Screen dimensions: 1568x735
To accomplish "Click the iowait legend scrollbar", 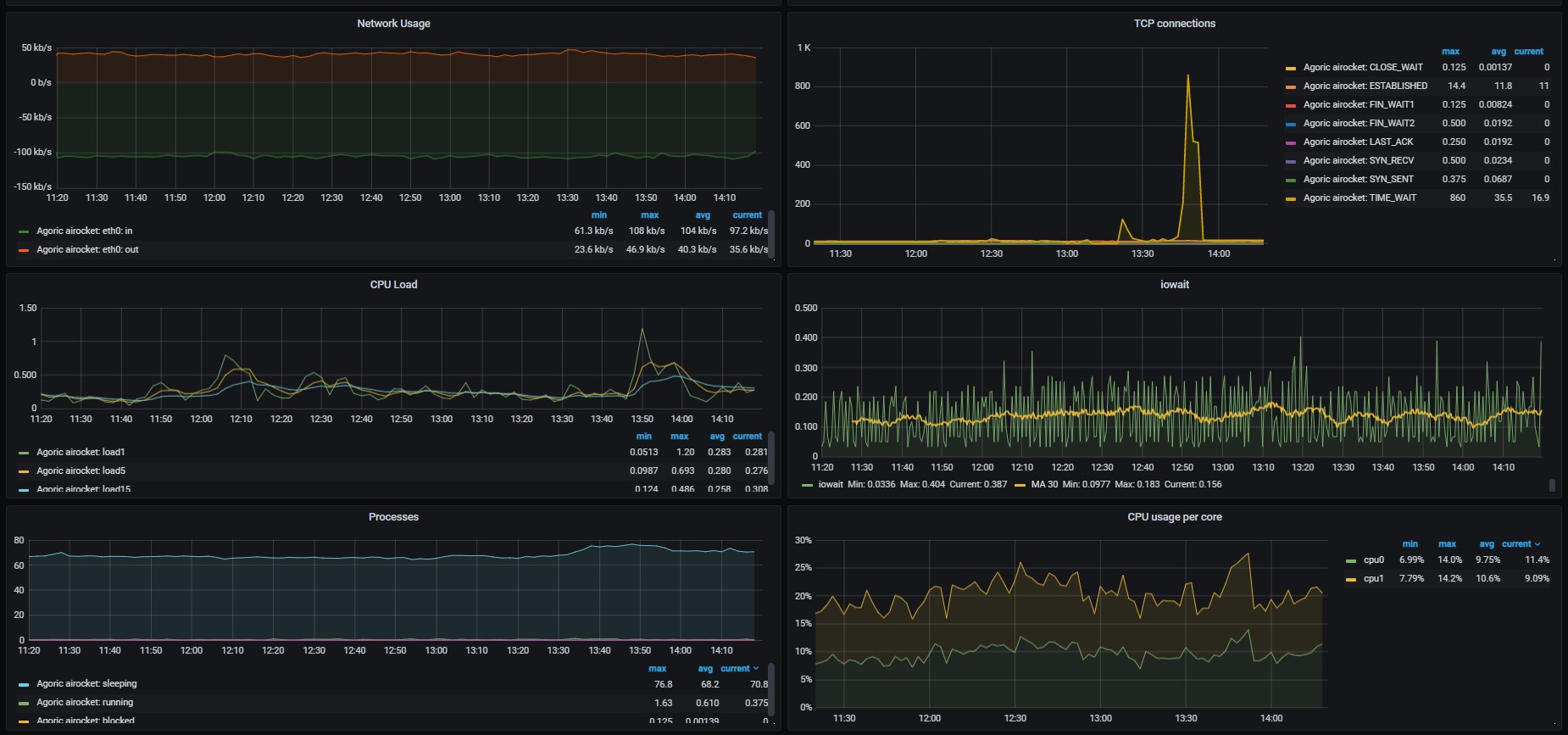I will [x=1552, y=485].
